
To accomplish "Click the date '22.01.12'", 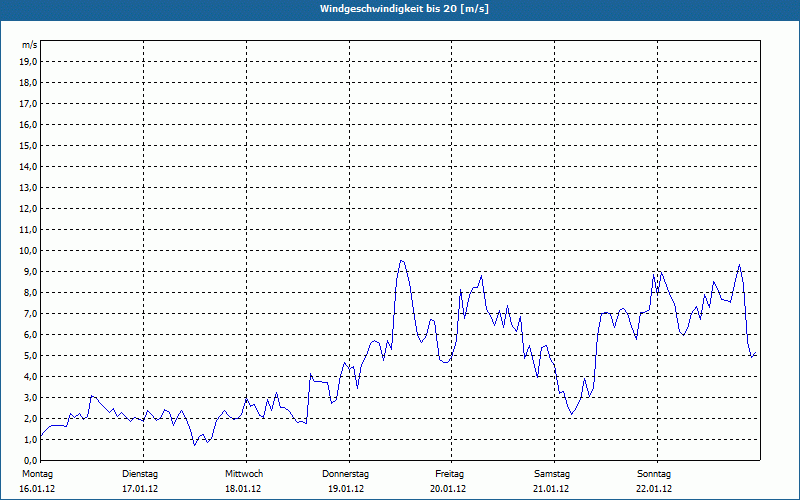I will 654,489.
